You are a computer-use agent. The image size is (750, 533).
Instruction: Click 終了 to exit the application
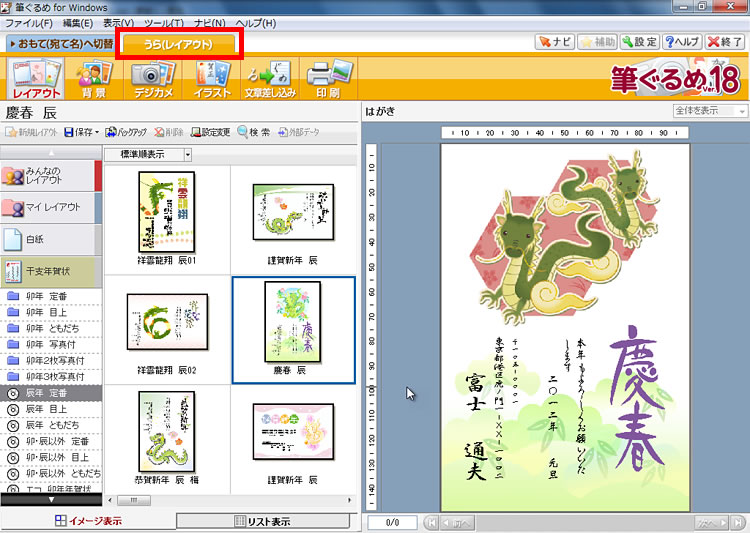click(725, 42)
